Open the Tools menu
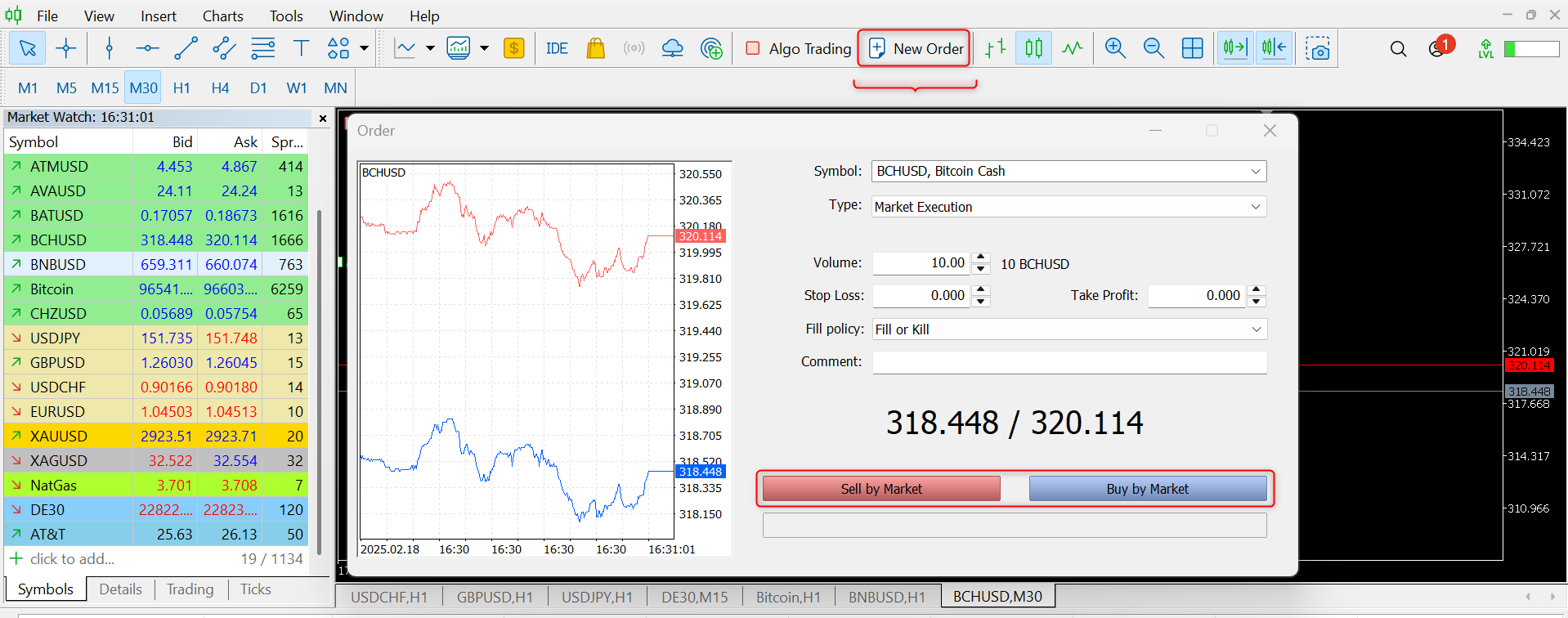 point(286,16)
